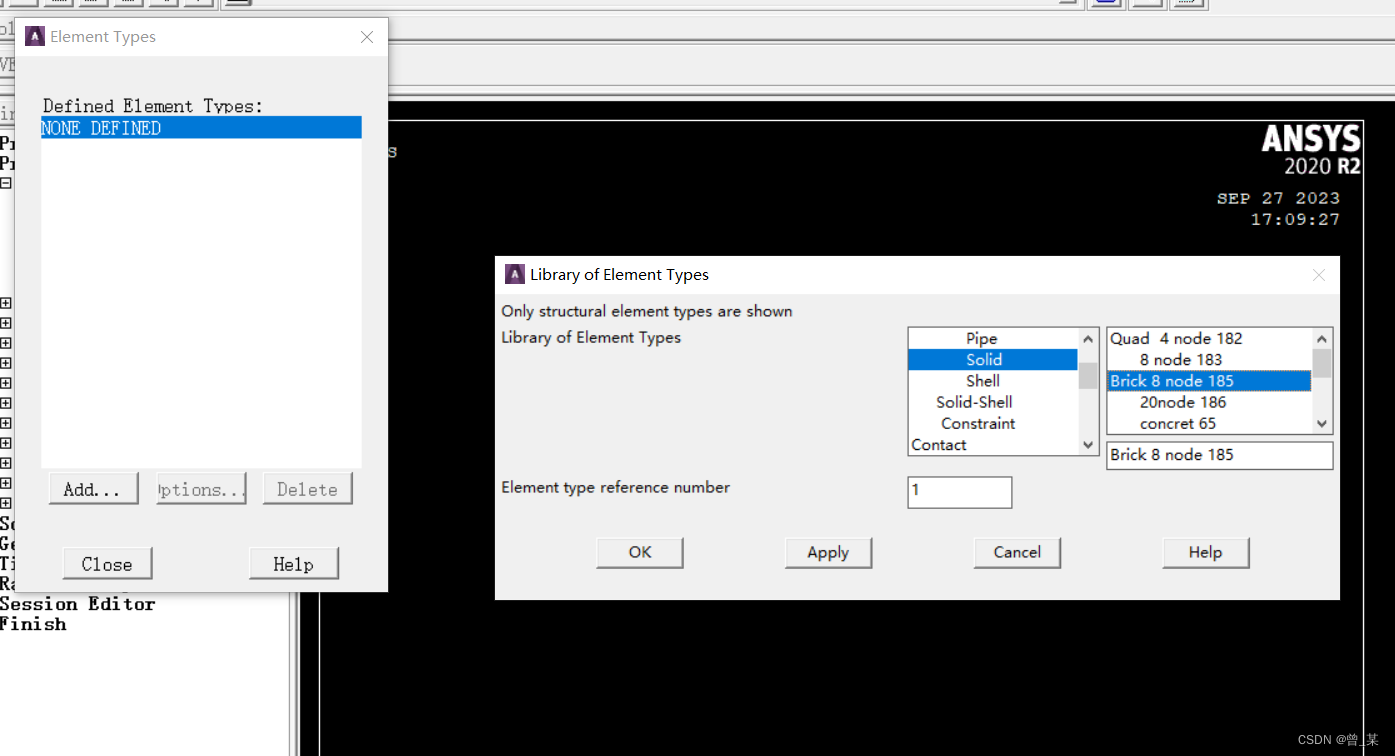Choose the concret 65 element
The height and width of the screenshot is (756, 1395).
click(x=1177, y=423)
